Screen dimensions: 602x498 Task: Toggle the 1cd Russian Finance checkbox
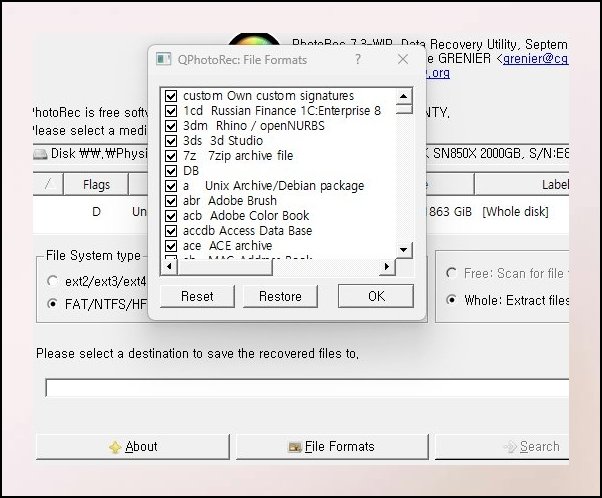click(171, 111)
